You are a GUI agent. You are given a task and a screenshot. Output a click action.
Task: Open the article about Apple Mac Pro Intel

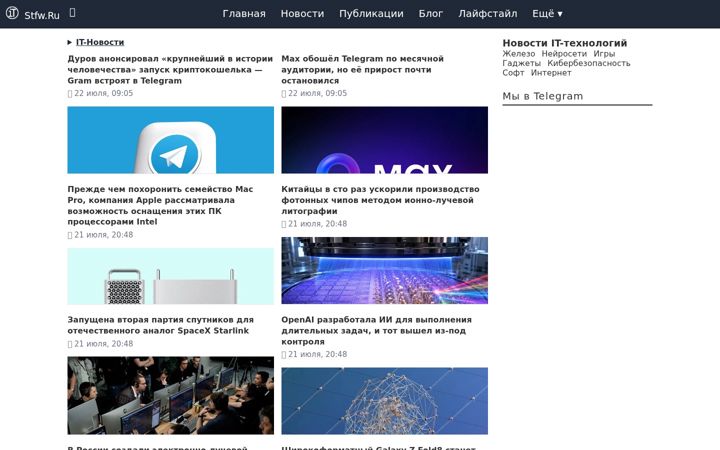[x=160, y=205]
